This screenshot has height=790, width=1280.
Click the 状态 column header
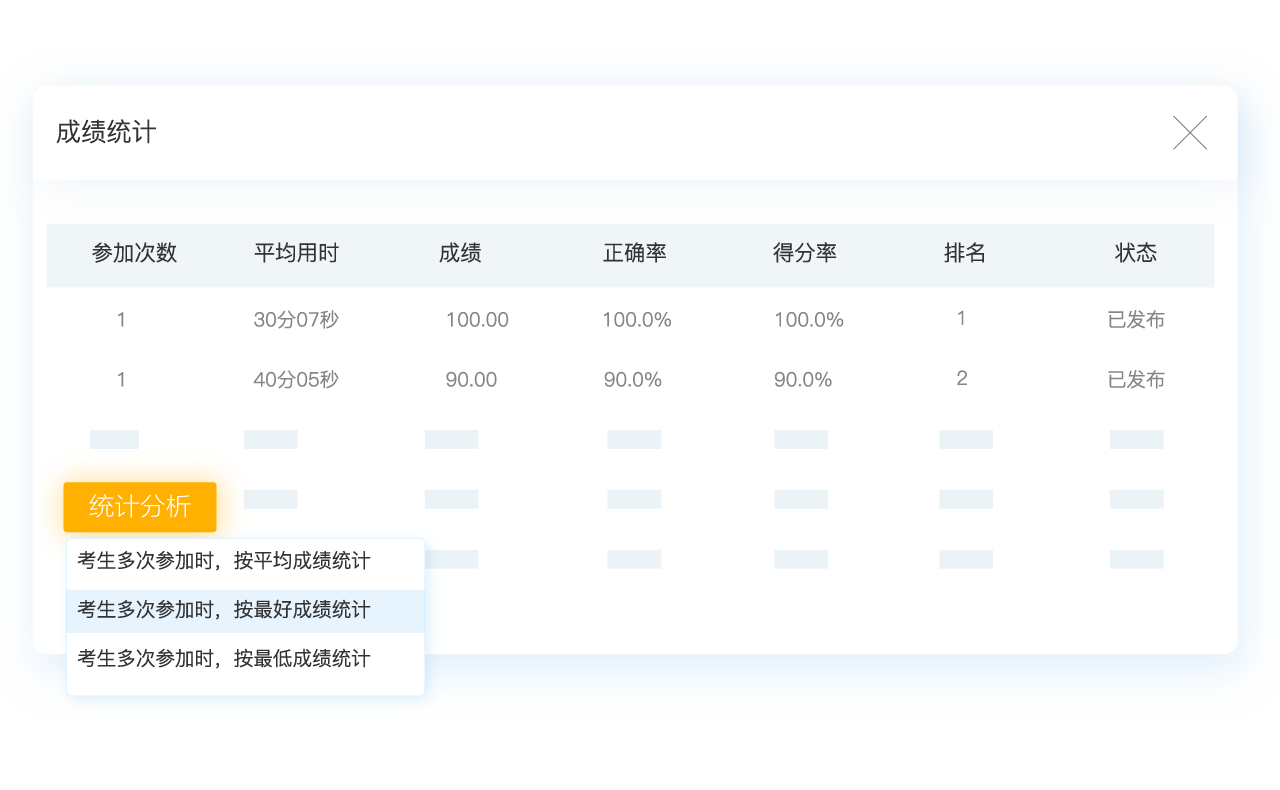(x=1136, y=254)
